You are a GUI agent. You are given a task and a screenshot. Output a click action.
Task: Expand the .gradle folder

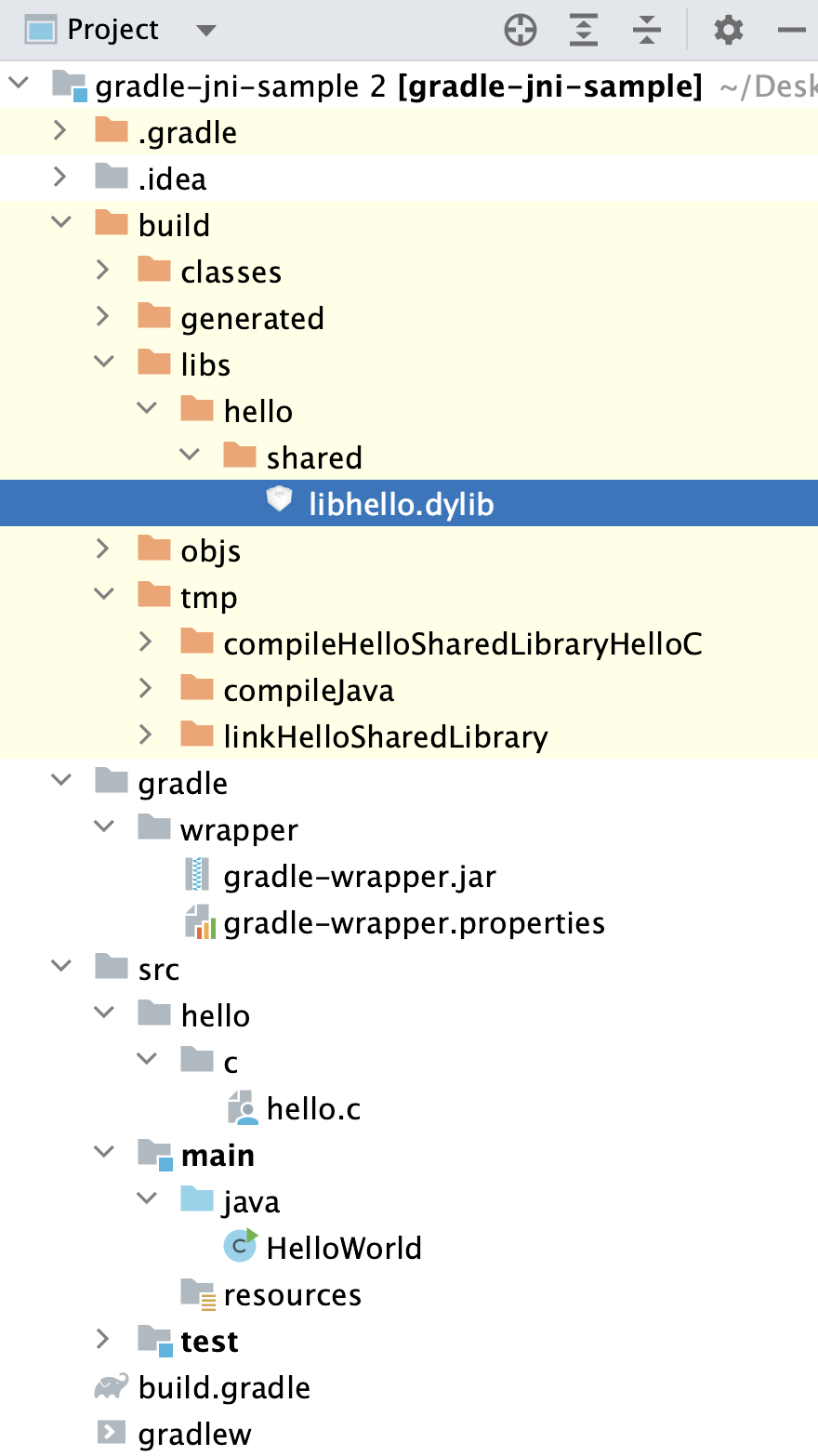59,130
